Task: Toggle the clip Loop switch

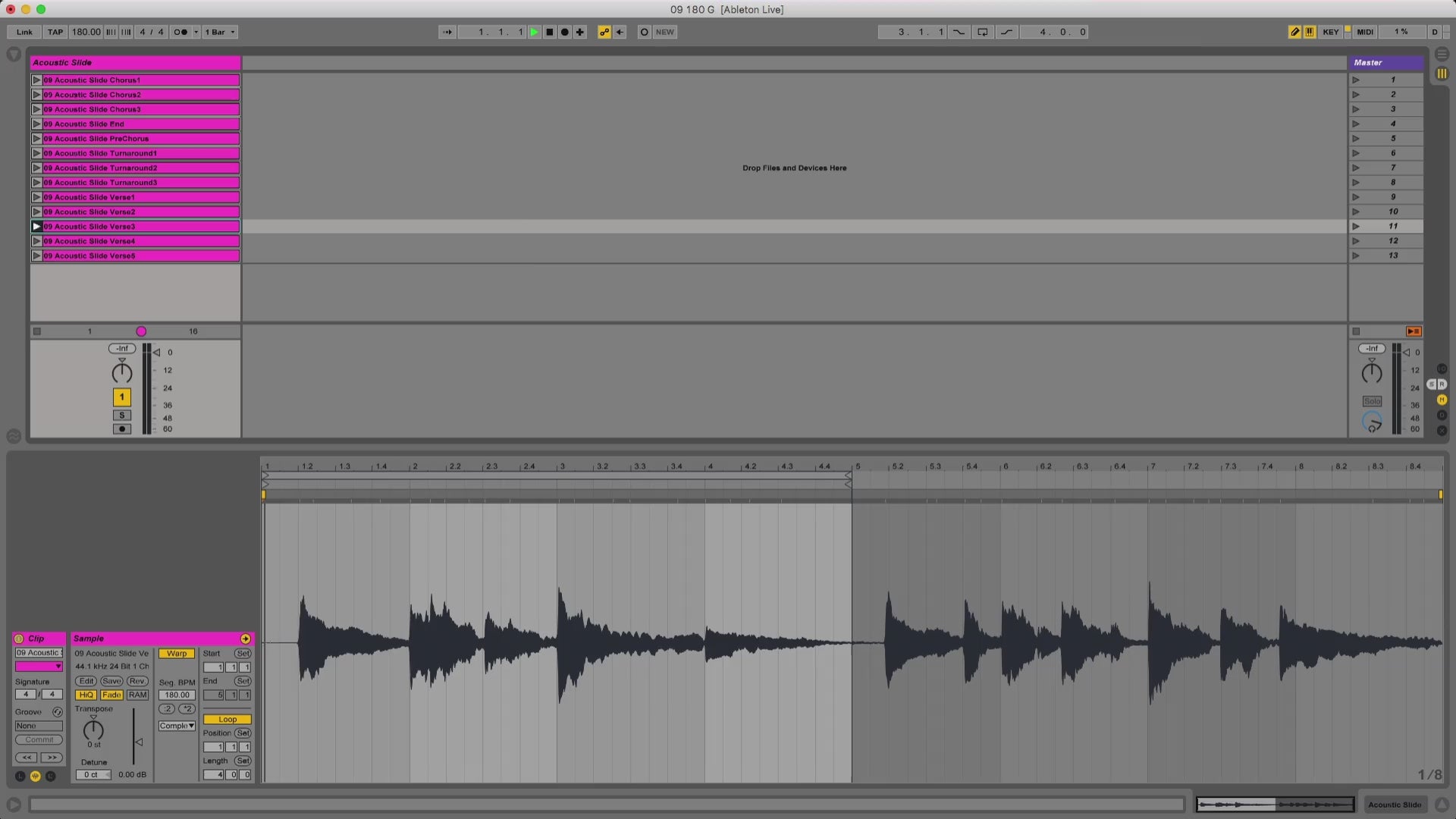Action: [227, 720]
